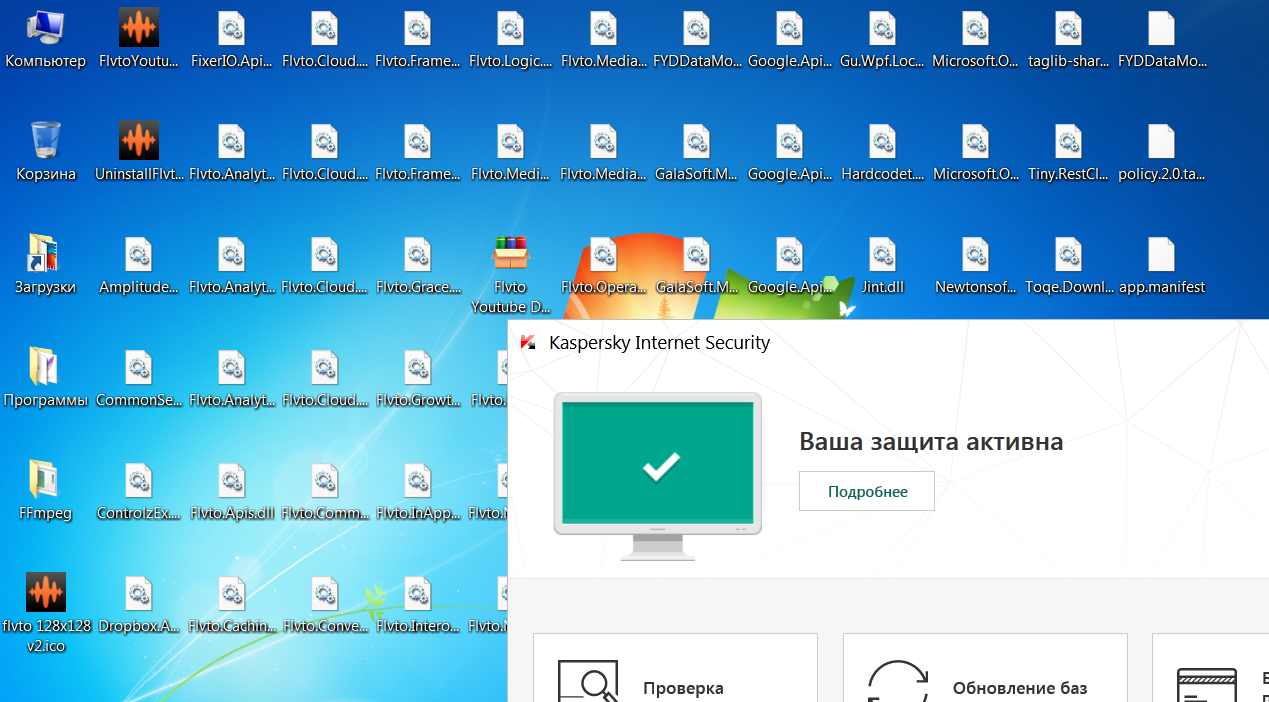
Task: Select the Flvto.Intero... file
Action: [x=418, y=605]
